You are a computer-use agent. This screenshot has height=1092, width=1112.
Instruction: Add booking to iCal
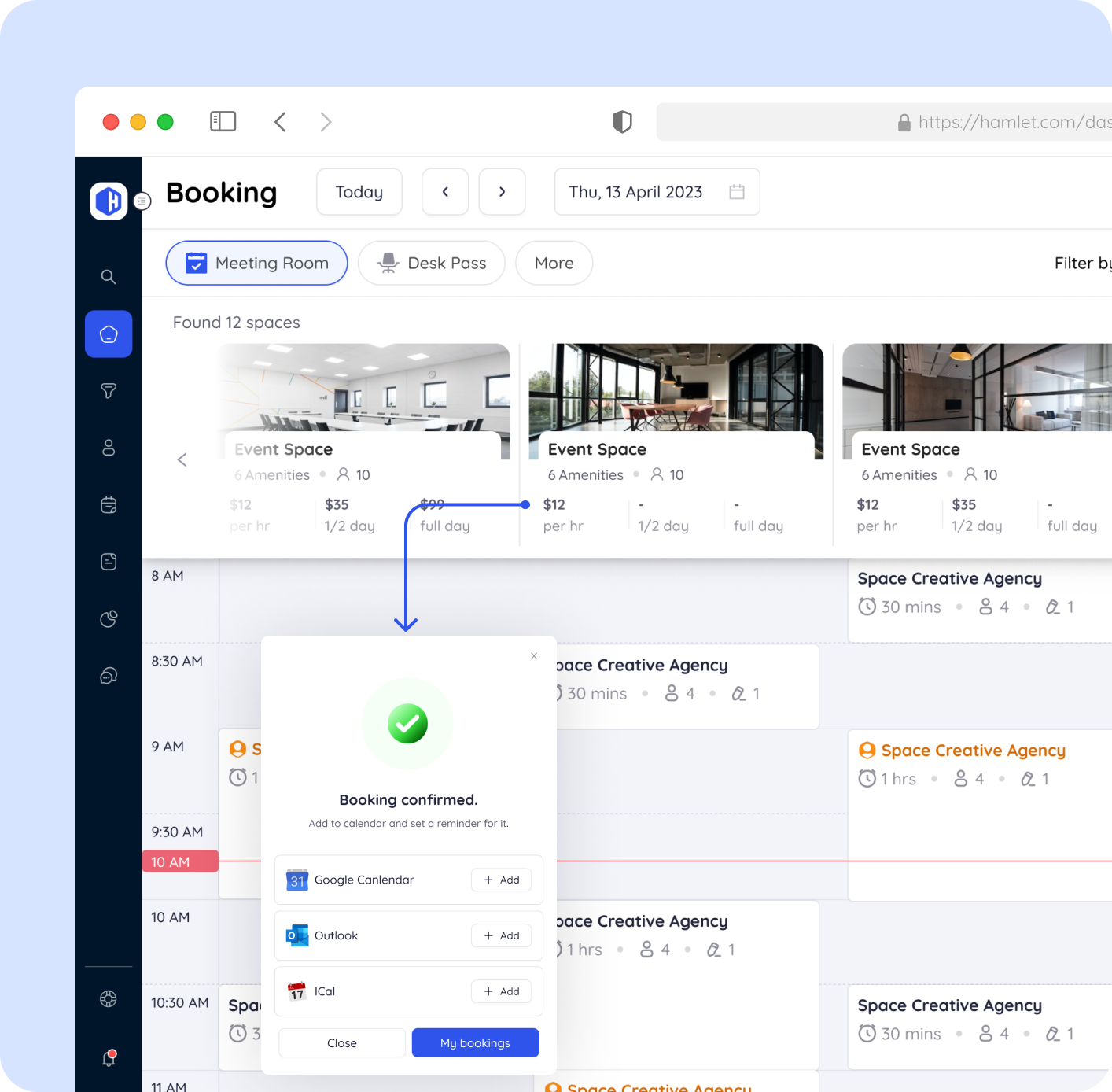tap(502, 991)
